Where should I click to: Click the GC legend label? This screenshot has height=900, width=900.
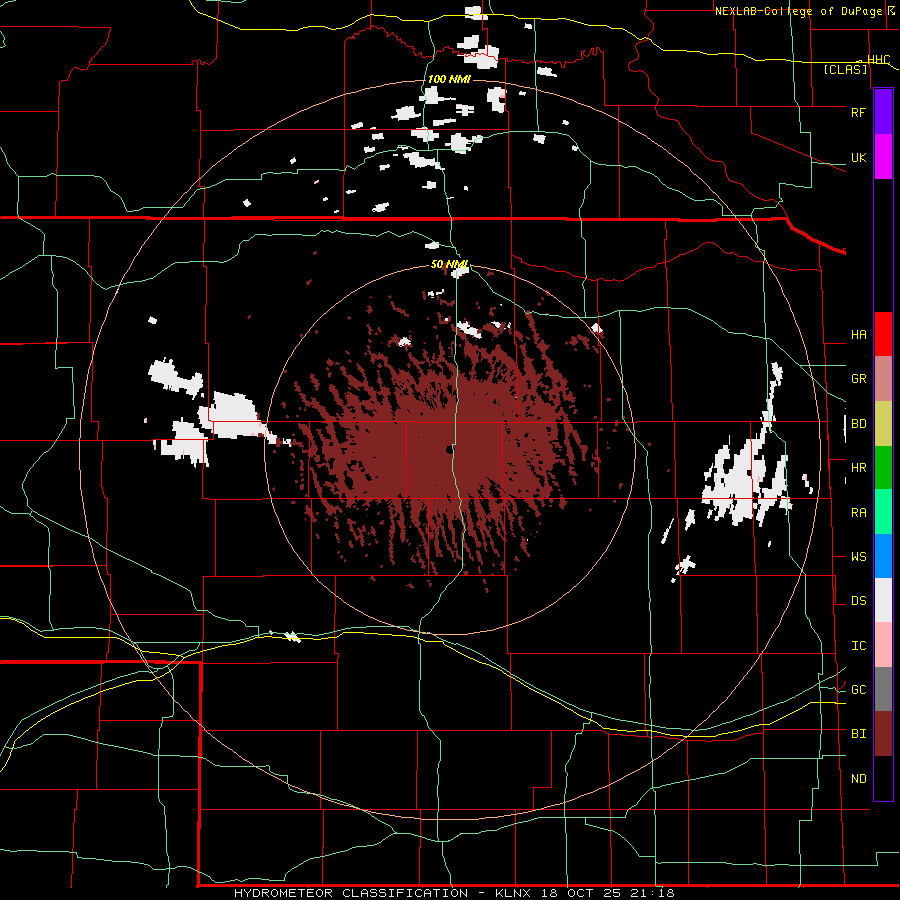858,690
